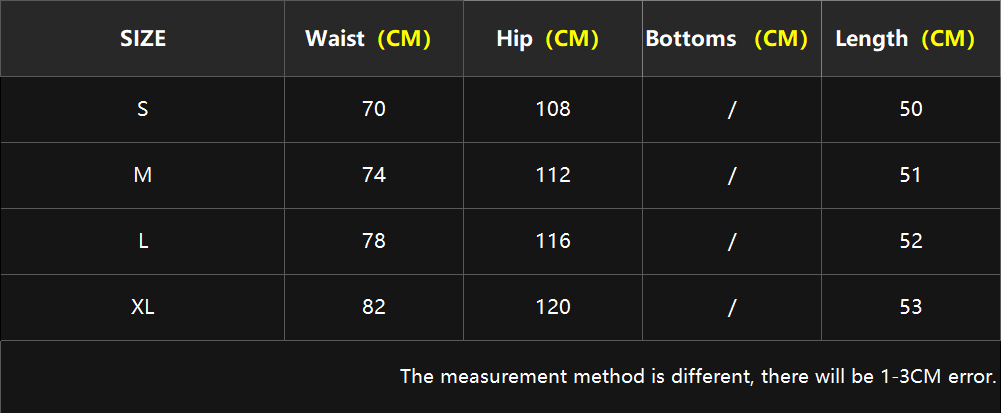This screenshot has width=1001, height=414.
Task: Select the Waist (CM) header cell
Action: (373, 39)
